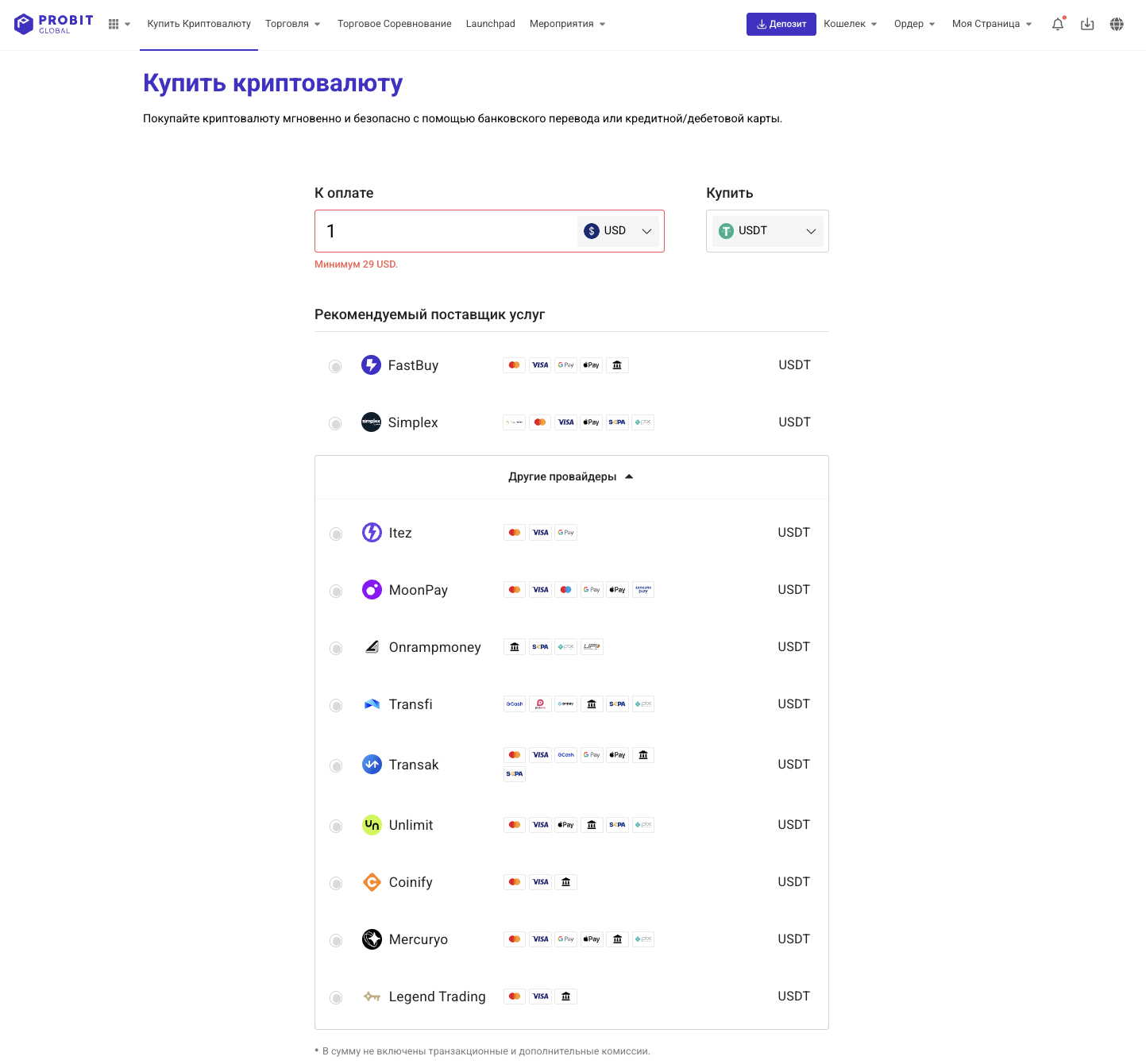Click the payment amount input field

click(x=445, y=231)
